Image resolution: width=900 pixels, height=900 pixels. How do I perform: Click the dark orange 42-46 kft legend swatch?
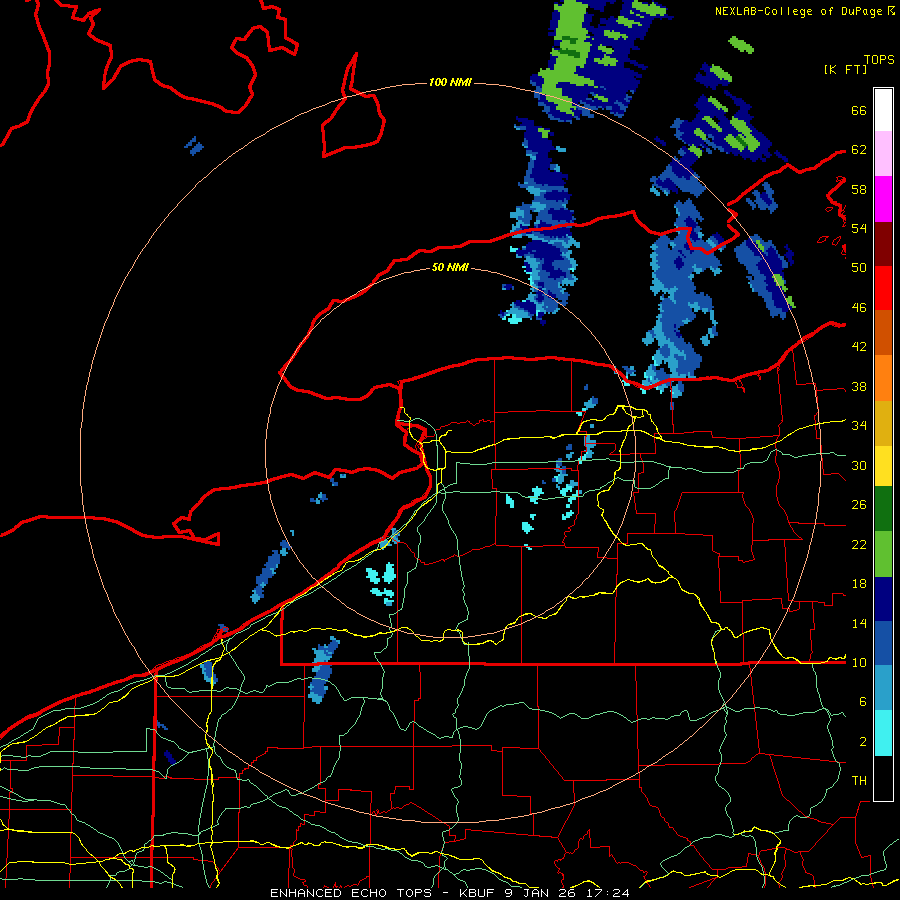click(883, 332)
